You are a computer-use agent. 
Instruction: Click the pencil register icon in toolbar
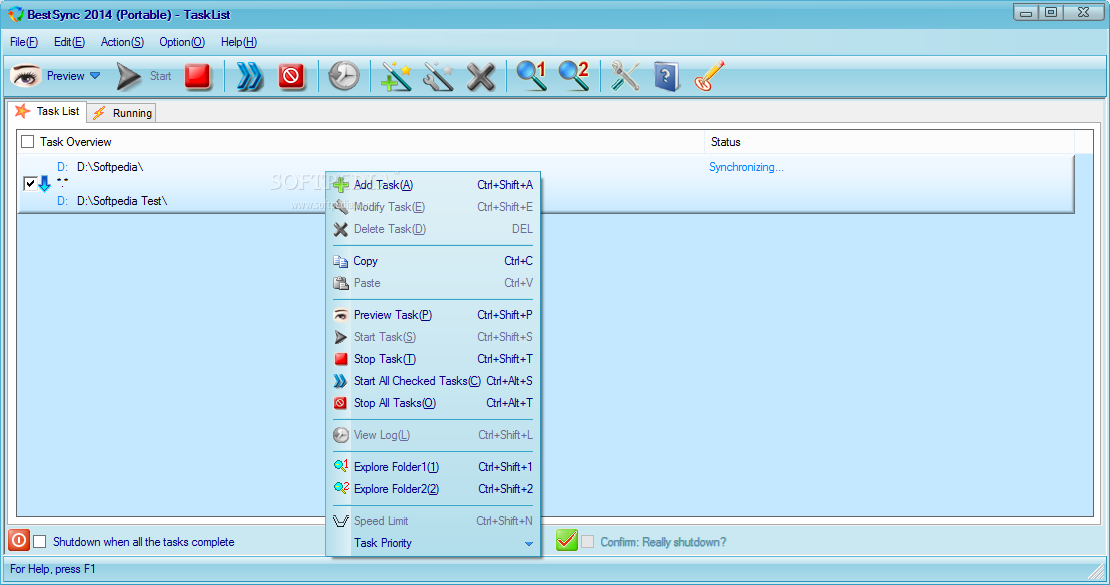tap(709, 76)
